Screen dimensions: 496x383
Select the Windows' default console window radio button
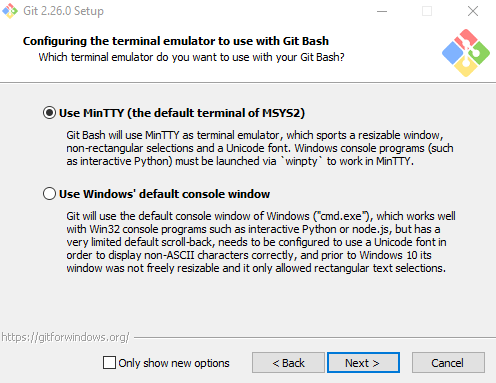point(49,194)
